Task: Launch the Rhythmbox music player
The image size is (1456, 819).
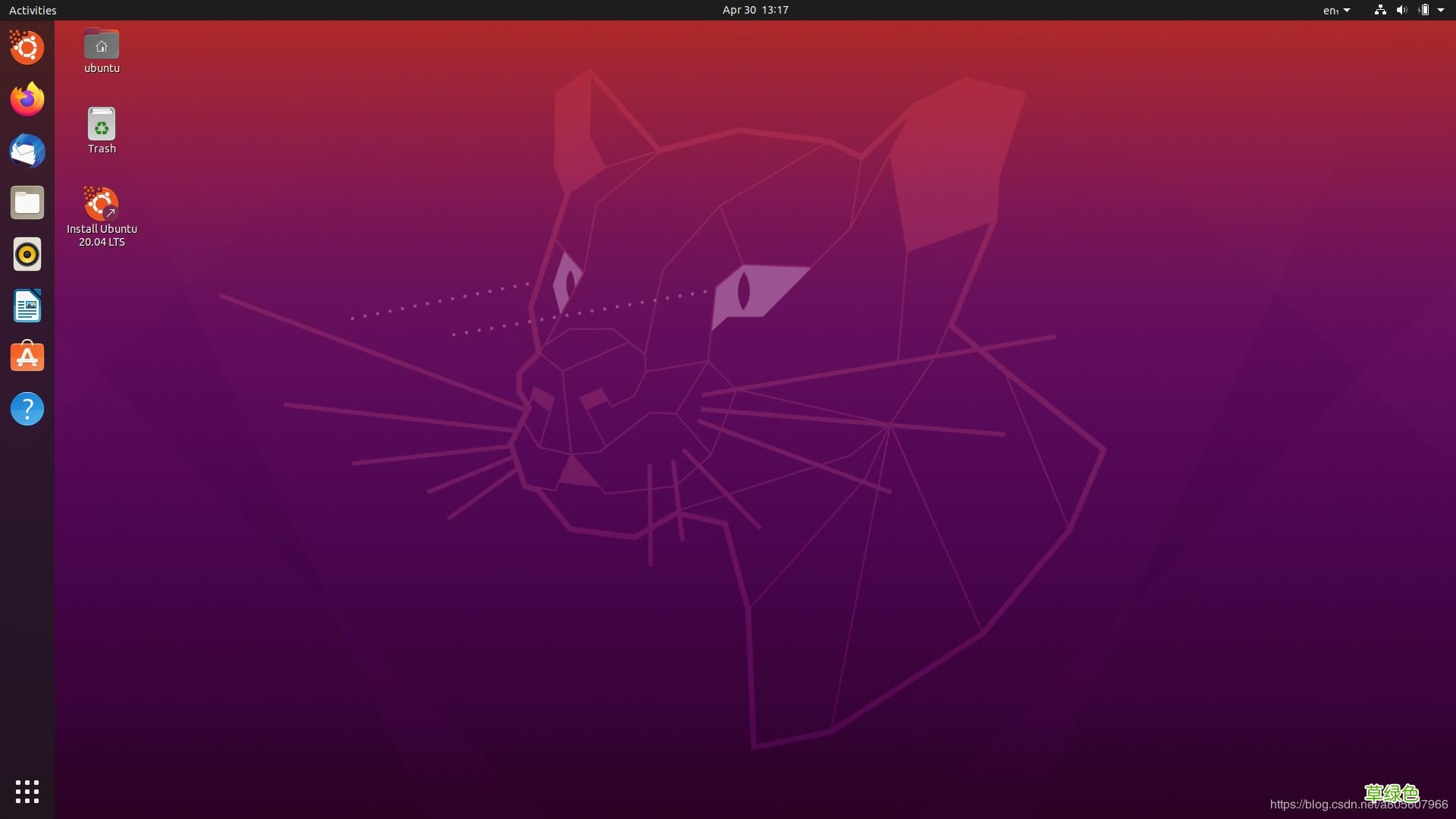Action: point(27,254)
